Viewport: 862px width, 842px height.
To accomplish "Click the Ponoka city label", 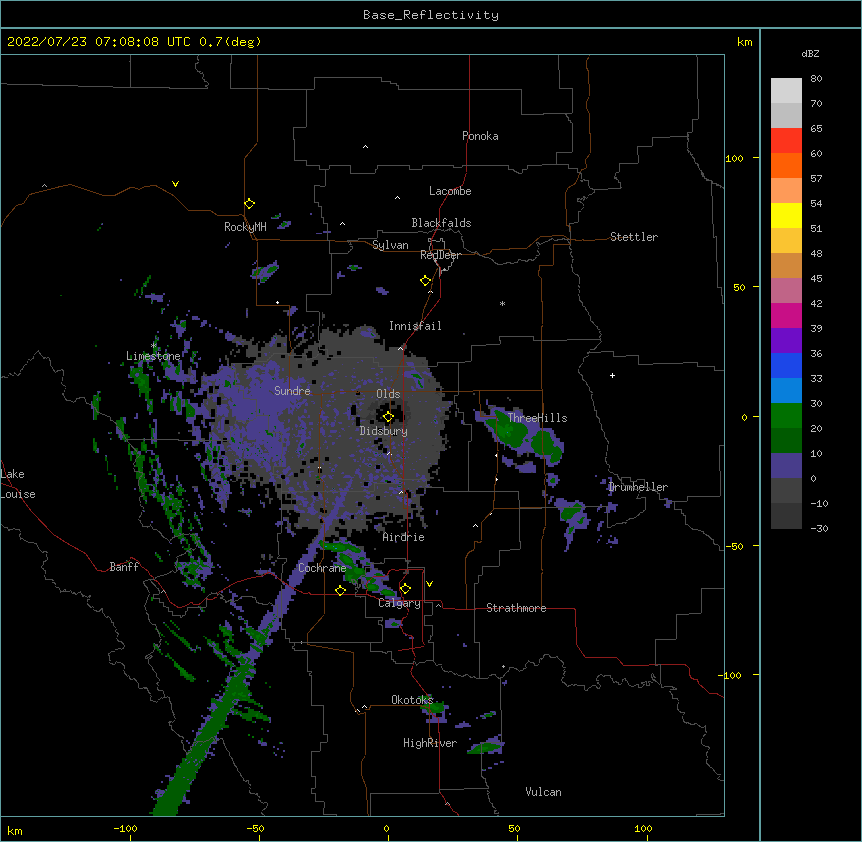I will point(480,136).
